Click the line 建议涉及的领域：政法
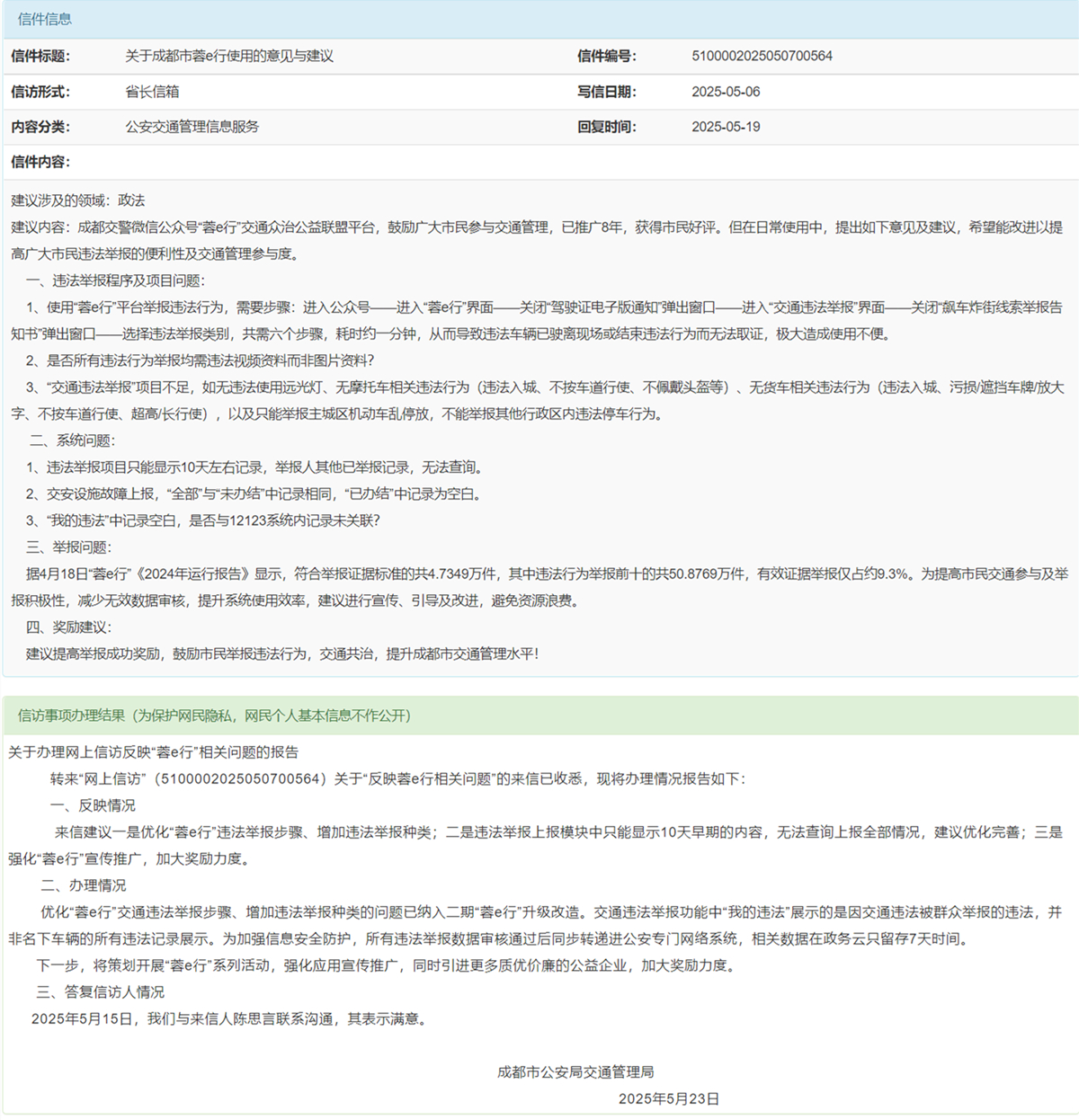Screen dimensions: 1079x1120 click(x=78, y=200)
